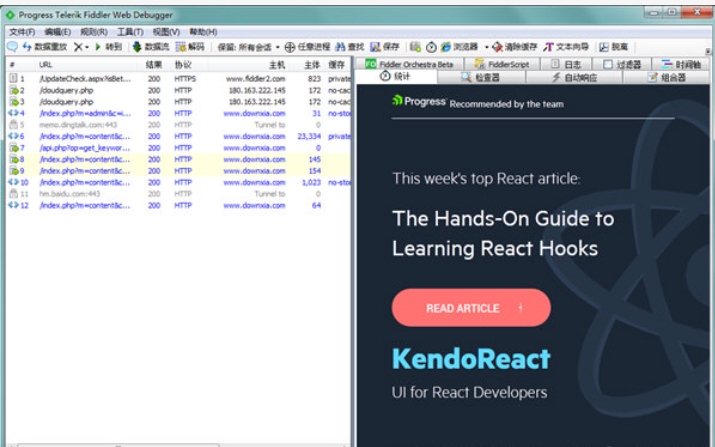Select session 11 hm.baidu.com:443 tunnel row
715x447 pixels.
[x=179, y=193]
